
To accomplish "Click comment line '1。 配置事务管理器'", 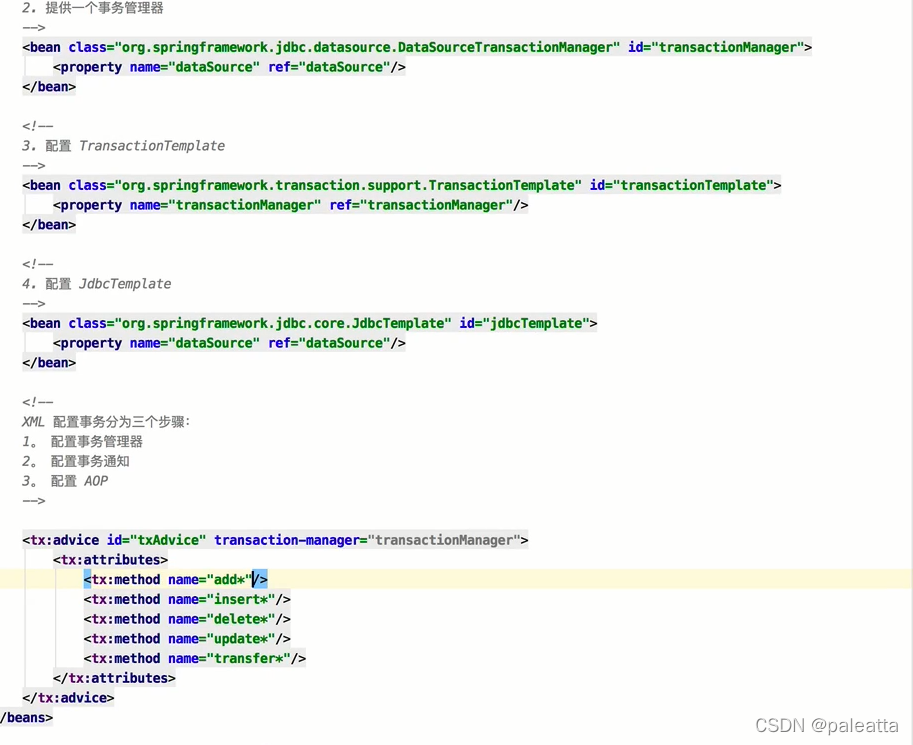I will coord(82,442).
